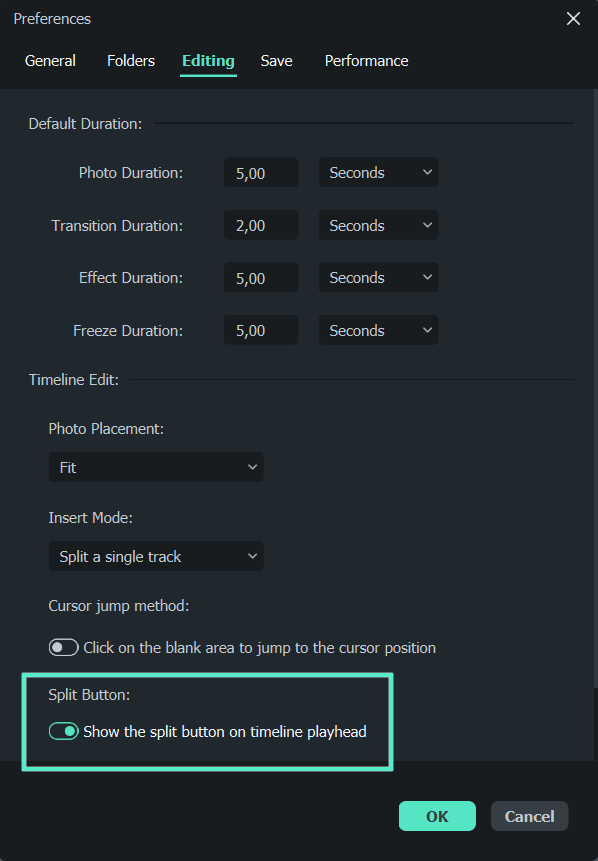This screenshot has height=861, width=598.
Task: Open the Photo Placement dropdown showing Fit
Action: (x=156, y=466)
